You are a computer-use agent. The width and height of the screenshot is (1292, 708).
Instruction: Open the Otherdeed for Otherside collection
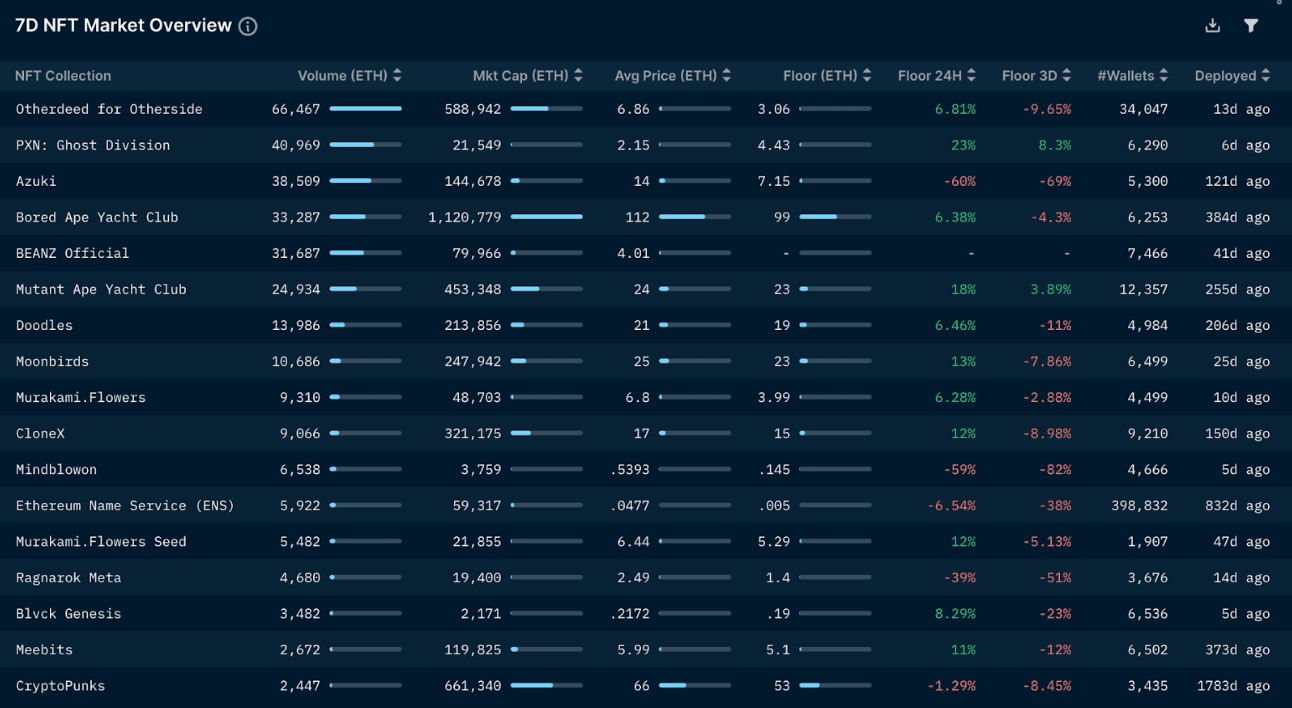109,109
